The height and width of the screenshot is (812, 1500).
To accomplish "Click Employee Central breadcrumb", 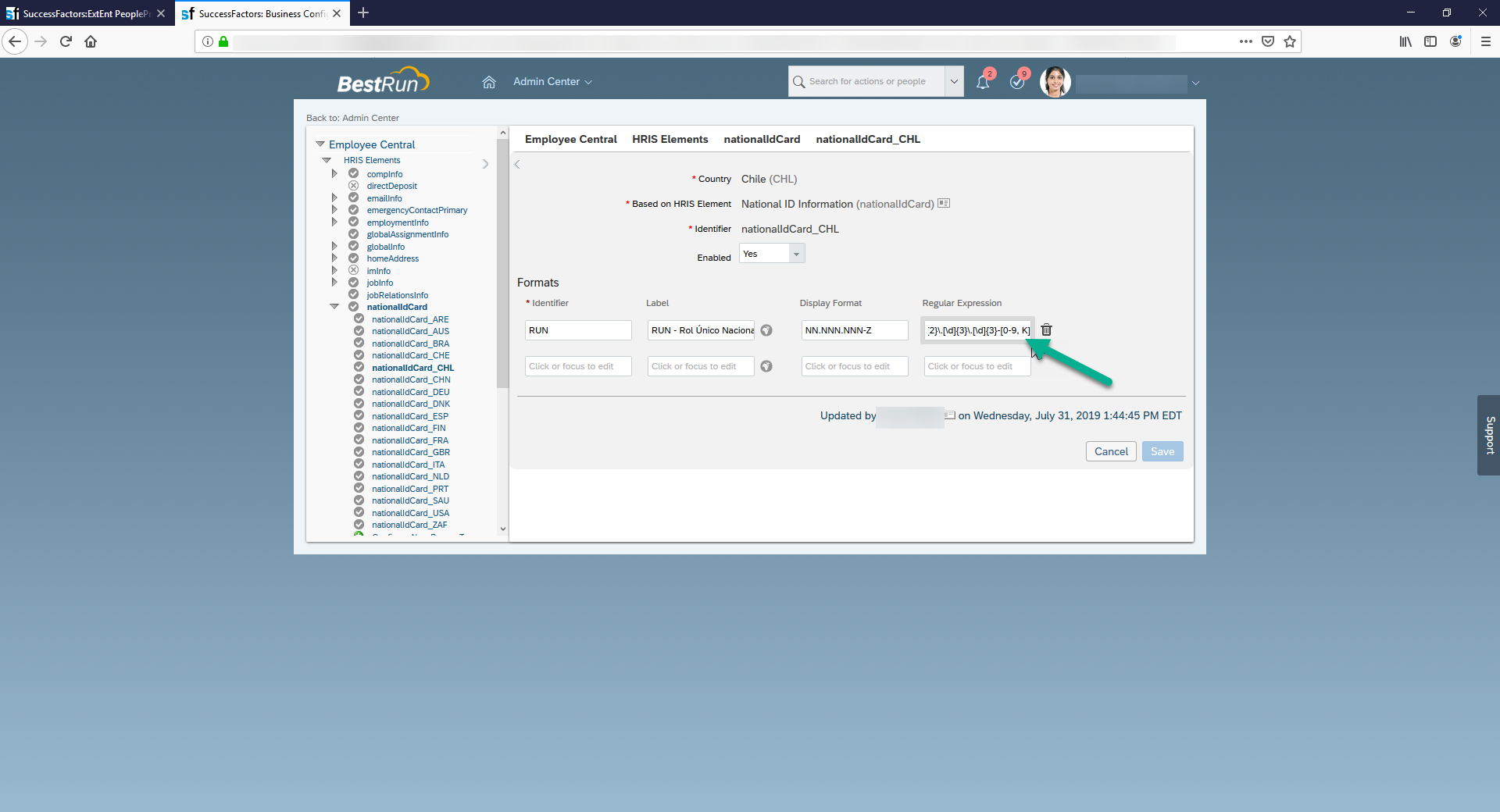I will 571,139.
